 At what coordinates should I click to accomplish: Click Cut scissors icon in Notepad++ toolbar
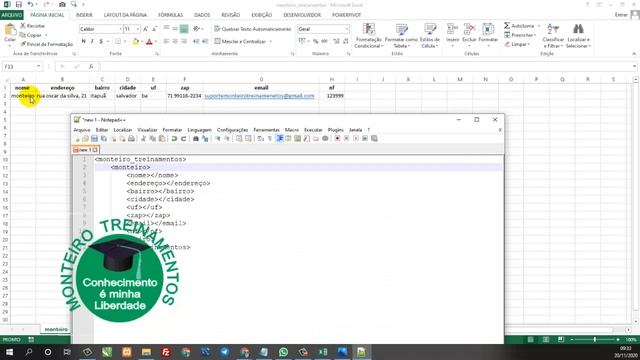coord(143,138)
